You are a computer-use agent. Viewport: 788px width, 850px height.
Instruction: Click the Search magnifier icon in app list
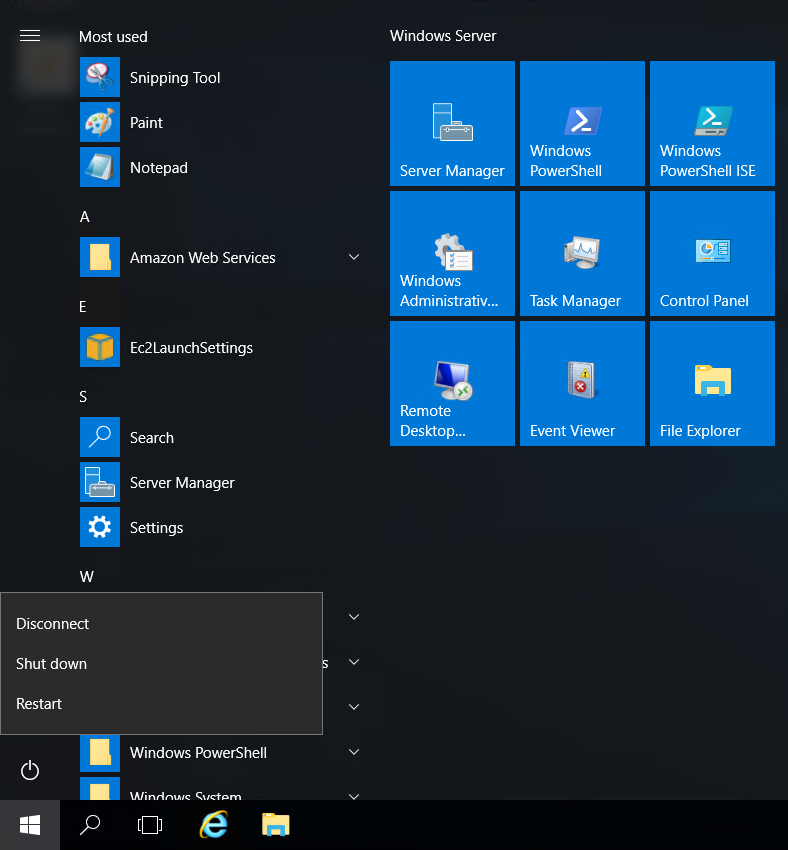100,437
